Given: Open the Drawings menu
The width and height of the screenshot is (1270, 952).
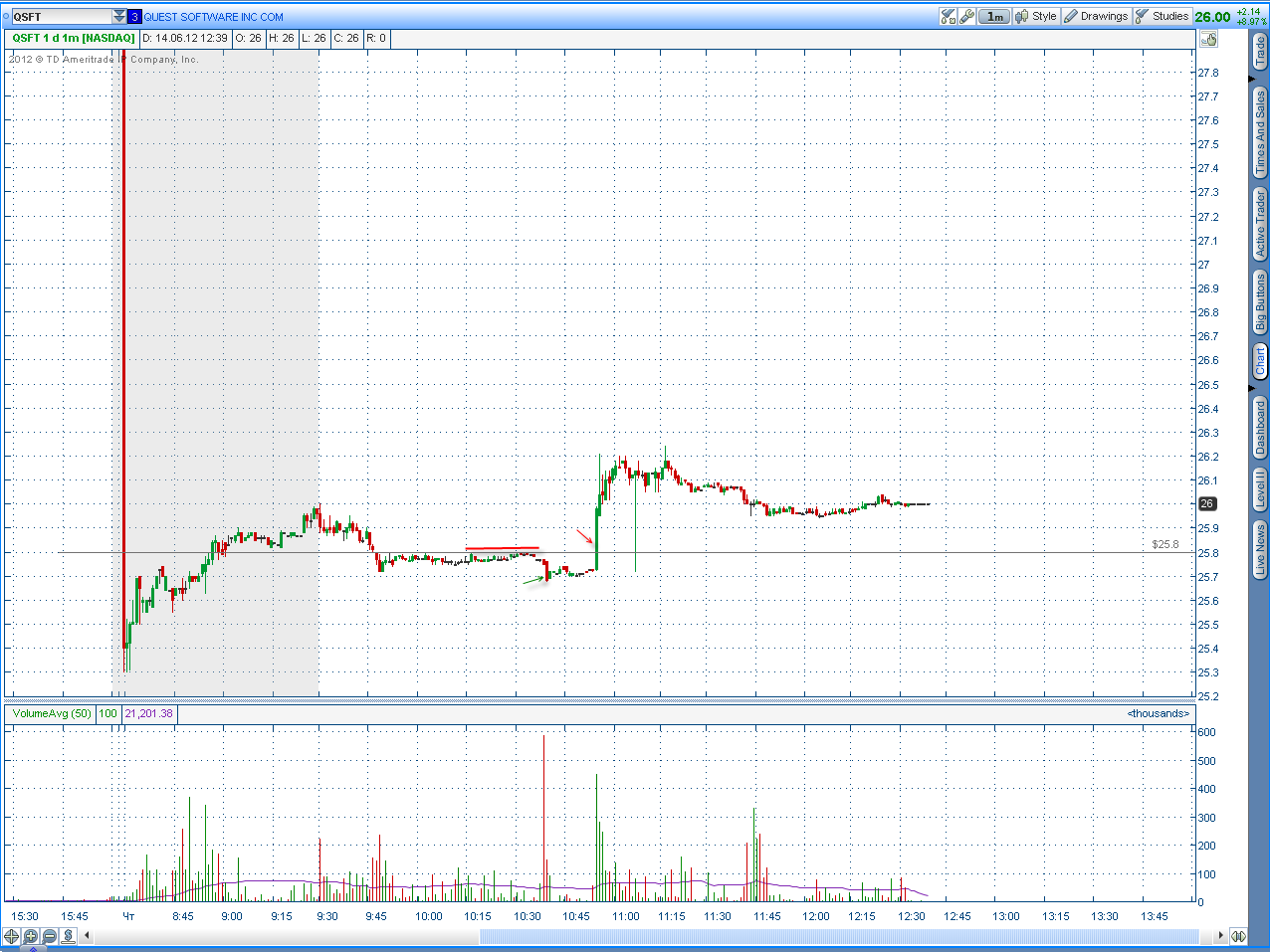Looking at the screenshot, I should pyautogui.click(x=1096, y=16).
